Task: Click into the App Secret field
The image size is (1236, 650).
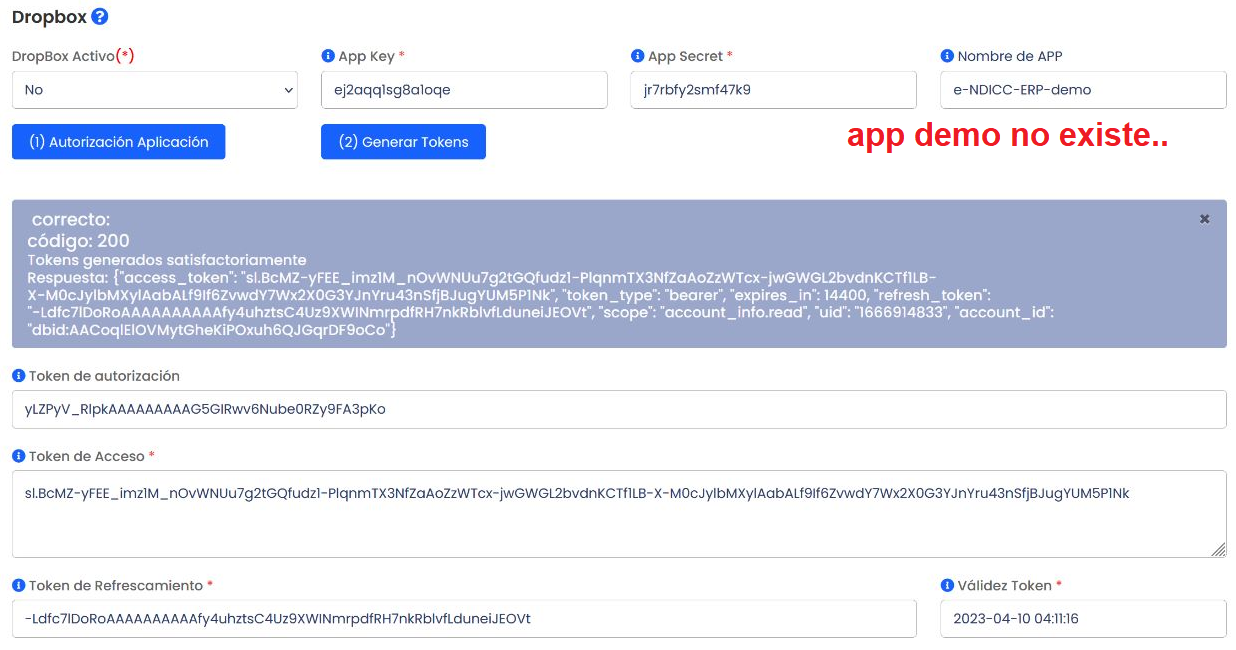Action: coord(773,90)
